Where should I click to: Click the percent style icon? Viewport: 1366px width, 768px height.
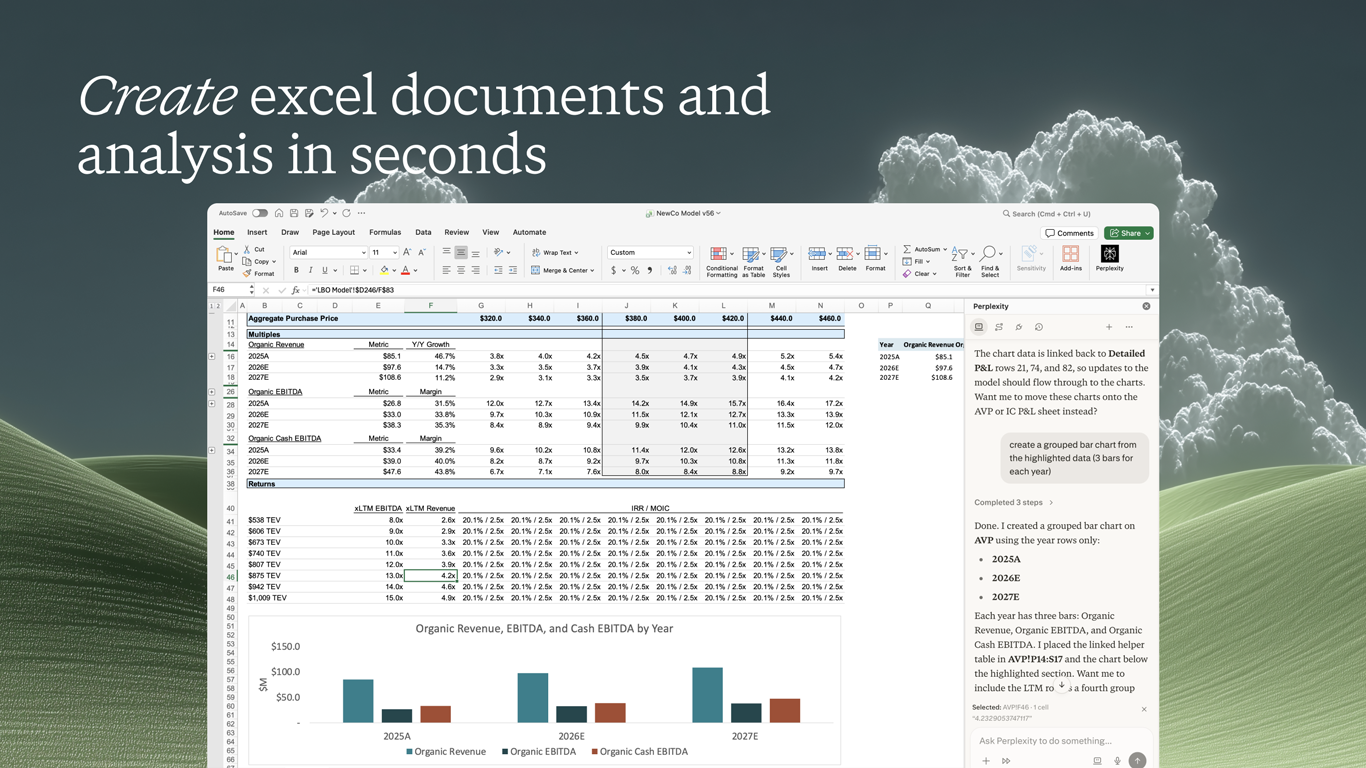[634, 270]
